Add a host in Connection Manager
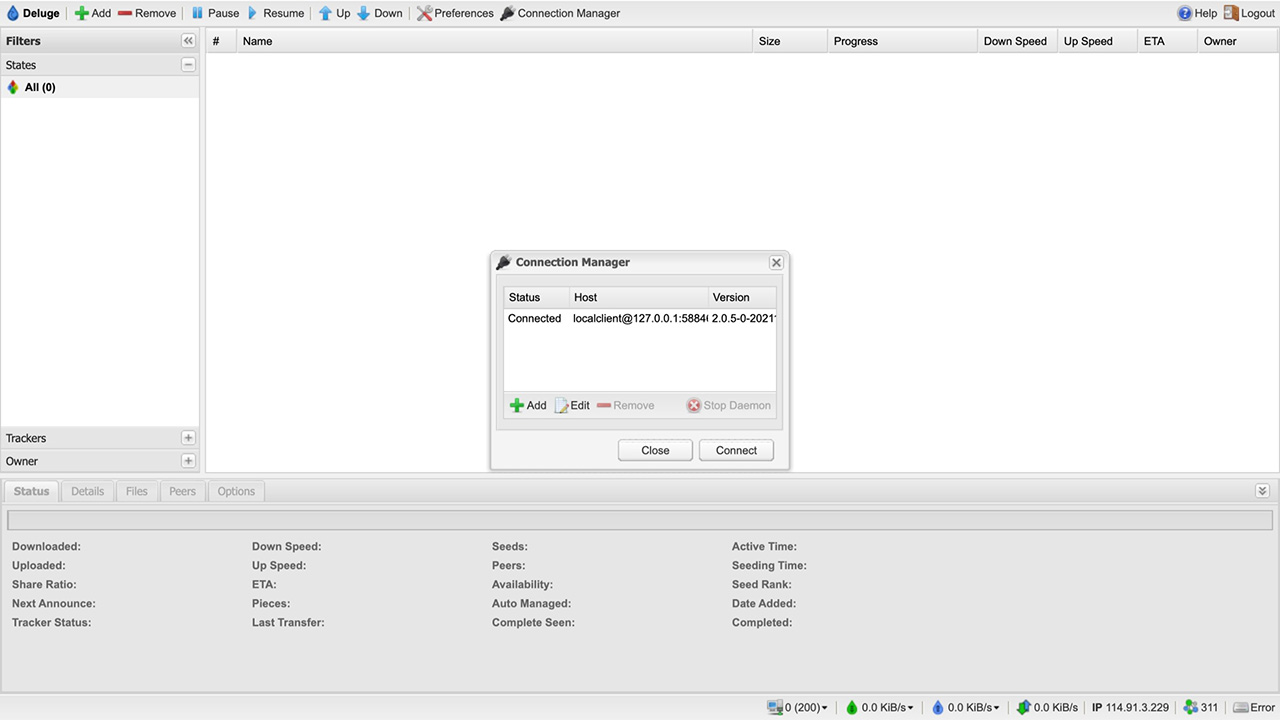The image size is (1280, 720). (x=528, y=405)
